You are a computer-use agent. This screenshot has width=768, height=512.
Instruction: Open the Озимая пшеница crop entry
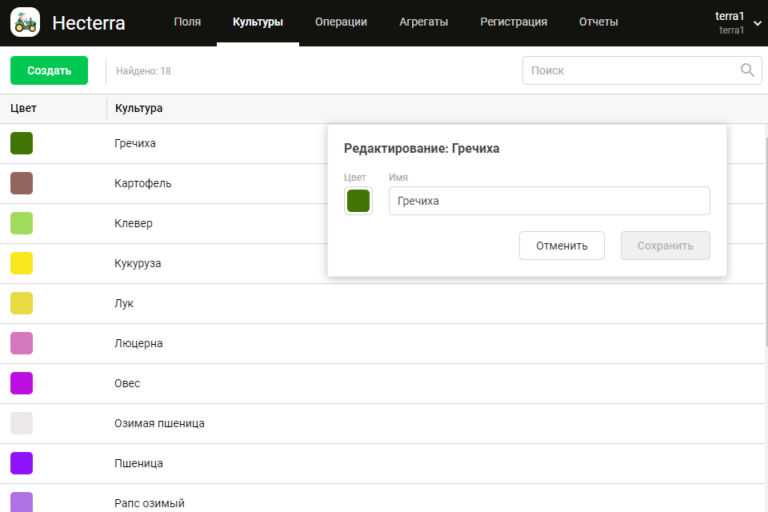pyautogui.click(x=159, y=423)
